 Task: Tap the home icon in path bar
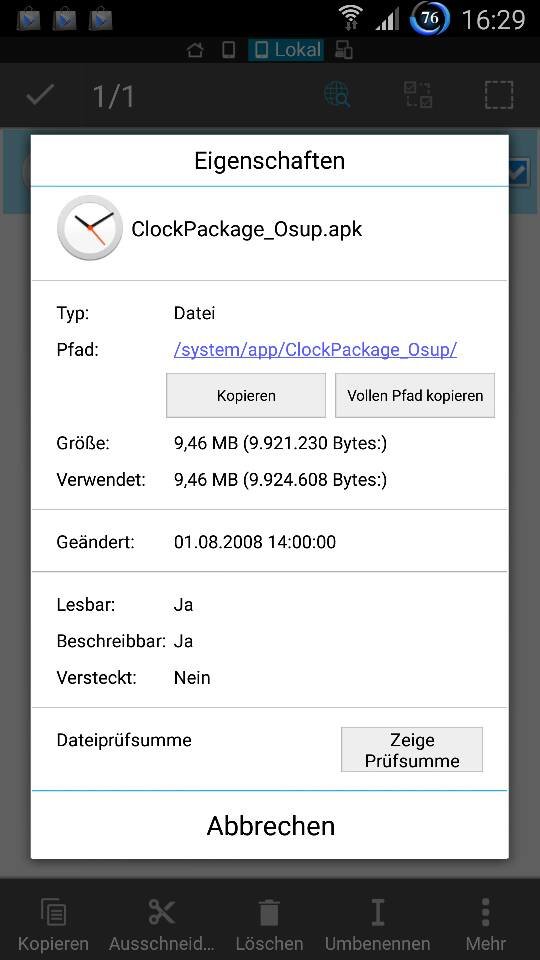tap(195, 50)
